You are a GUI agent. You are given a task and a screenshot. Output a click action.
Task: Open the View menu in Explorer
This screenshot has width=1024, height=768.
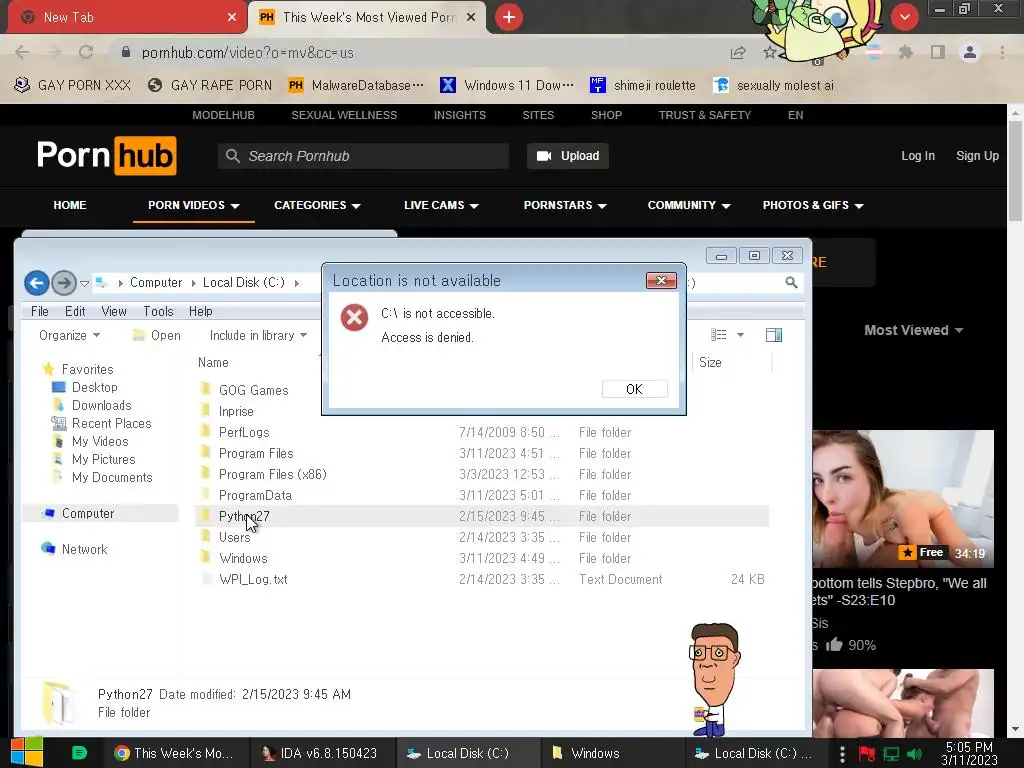114,312
